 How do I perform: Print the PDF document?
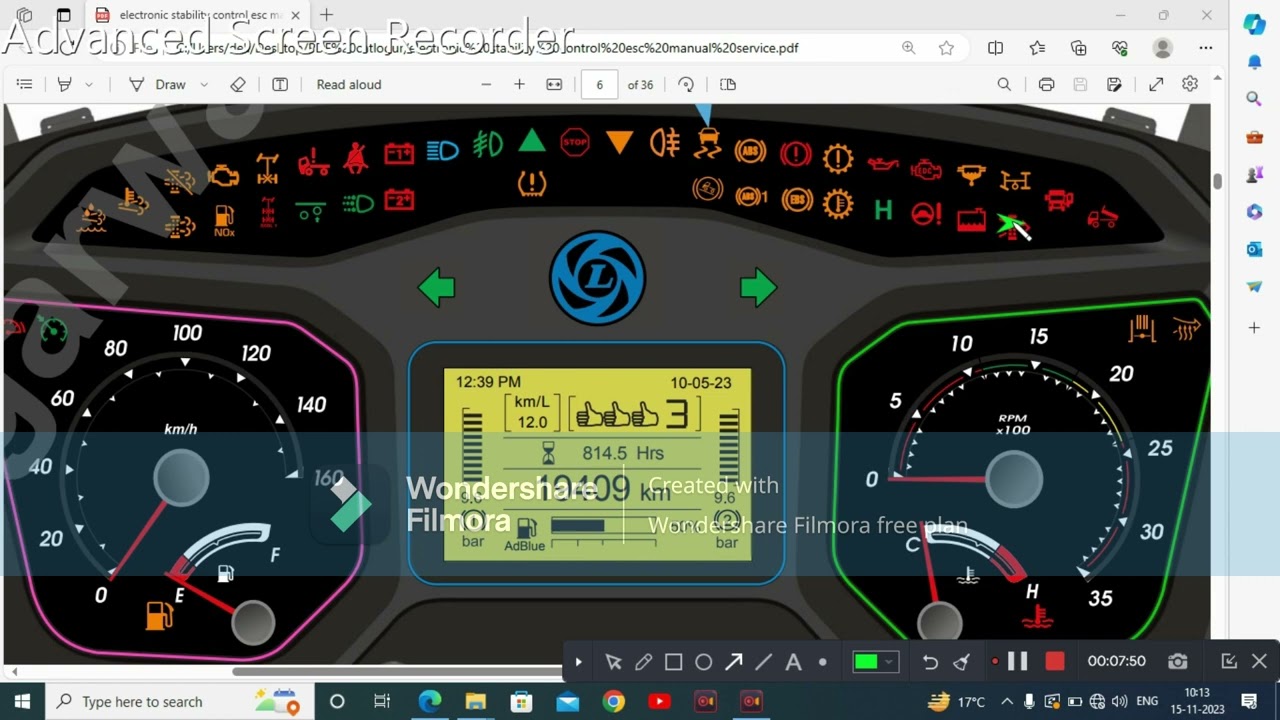click(1046, 85)
